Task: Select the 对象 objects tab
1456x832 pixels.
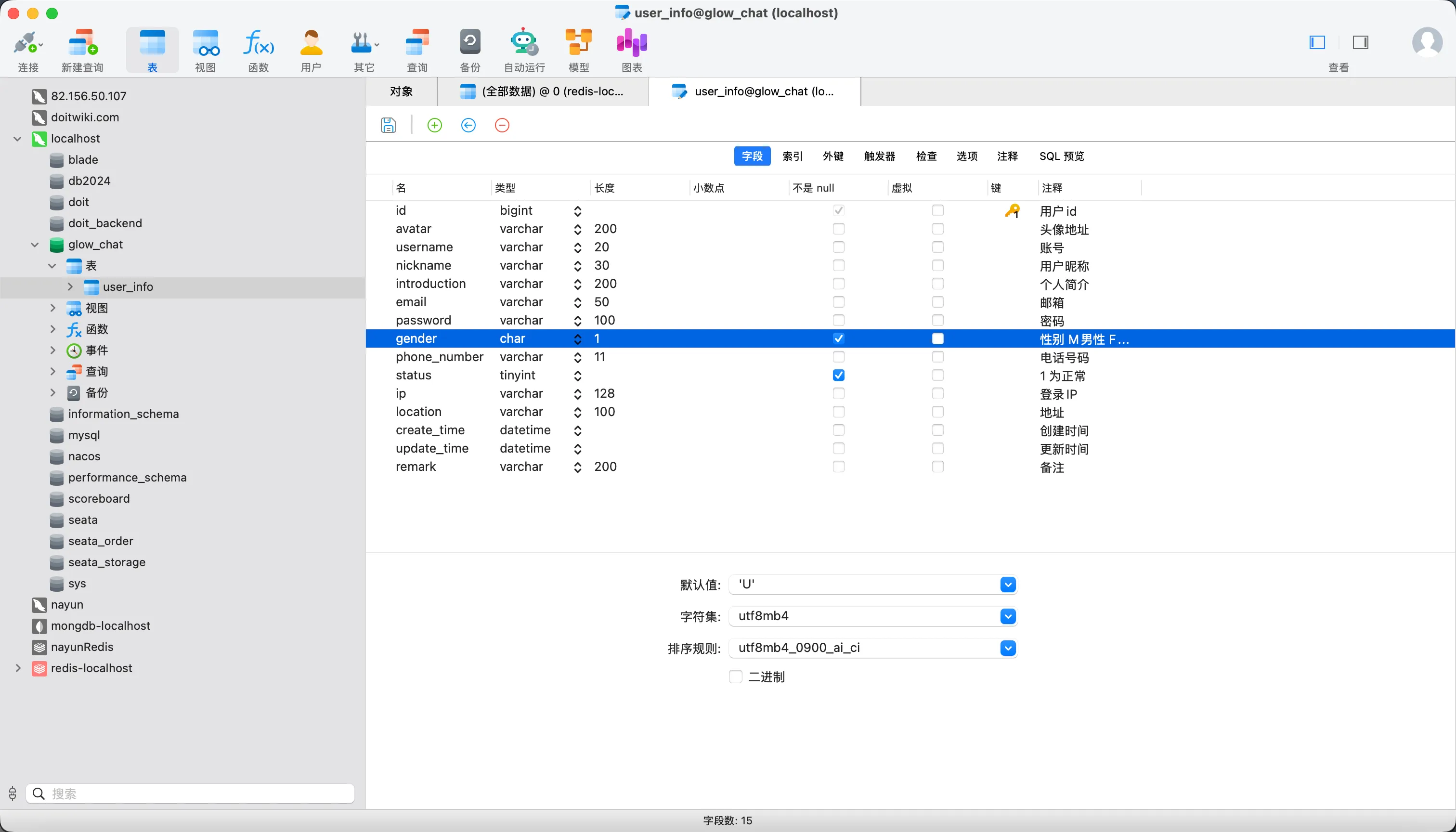Action: coord(401,91)
